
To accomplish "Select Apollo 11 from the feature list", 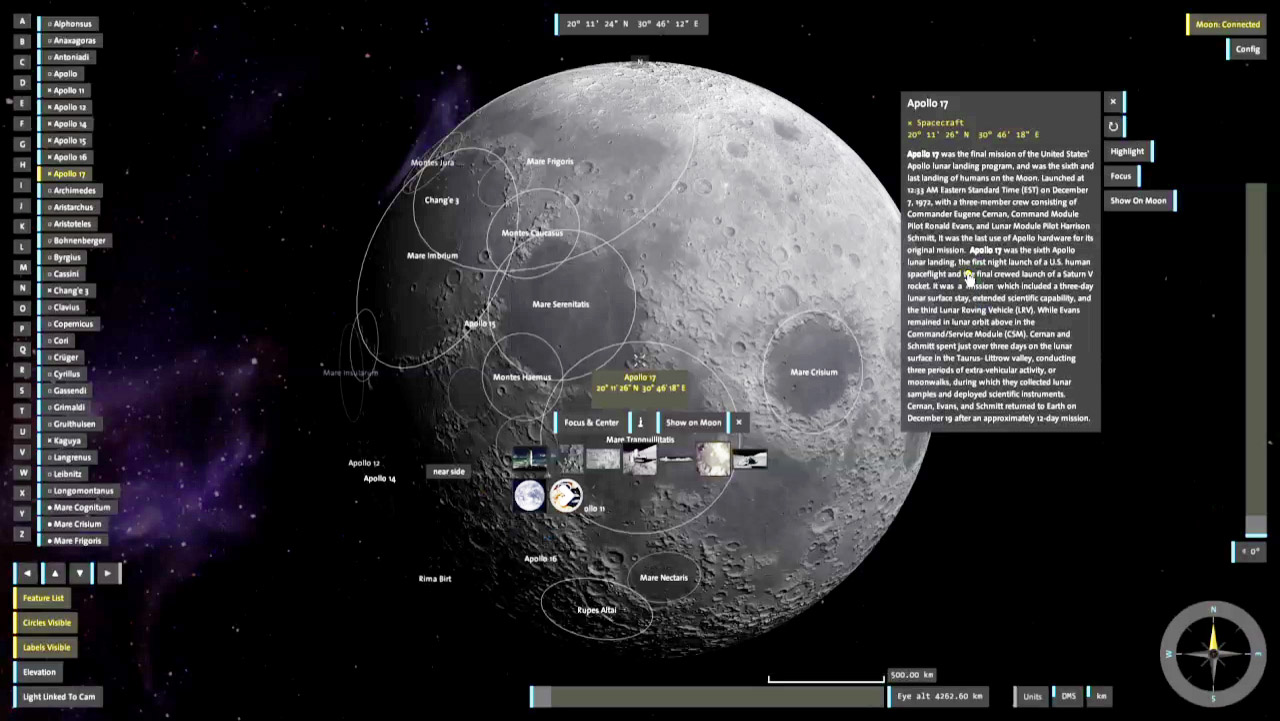I will [x=68, y=90].
